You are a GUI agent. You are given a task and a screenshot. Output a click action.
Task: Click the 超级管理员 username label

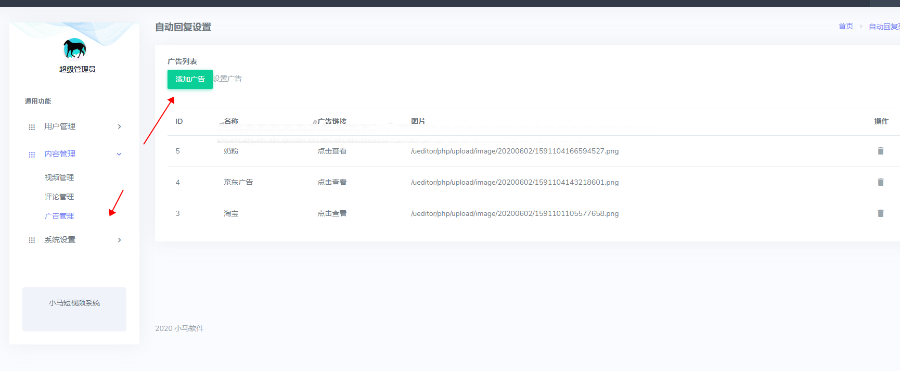tap(77, 69)
